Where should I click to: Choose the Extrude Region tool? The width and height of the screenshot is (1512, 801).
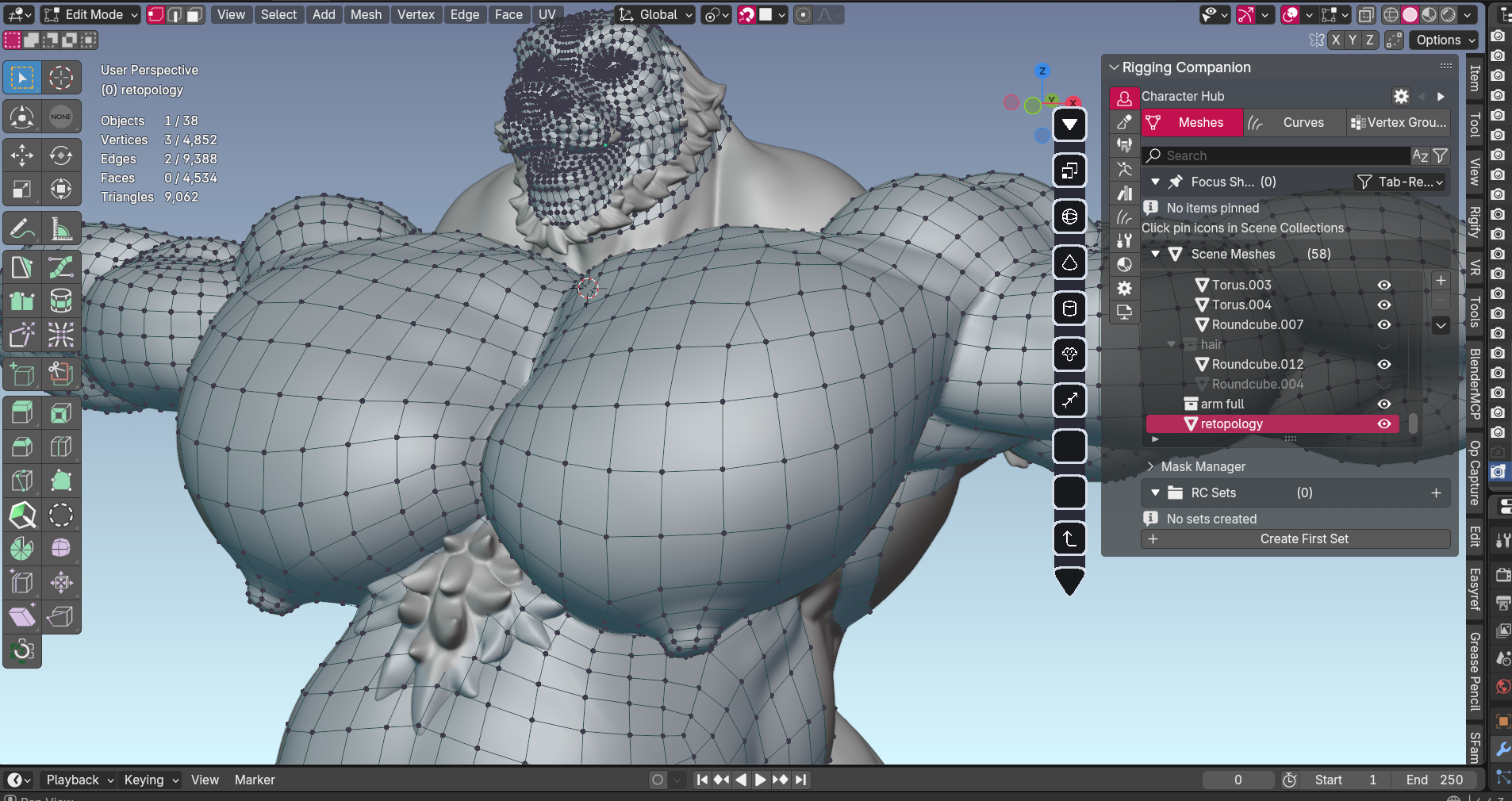point(22,413)
